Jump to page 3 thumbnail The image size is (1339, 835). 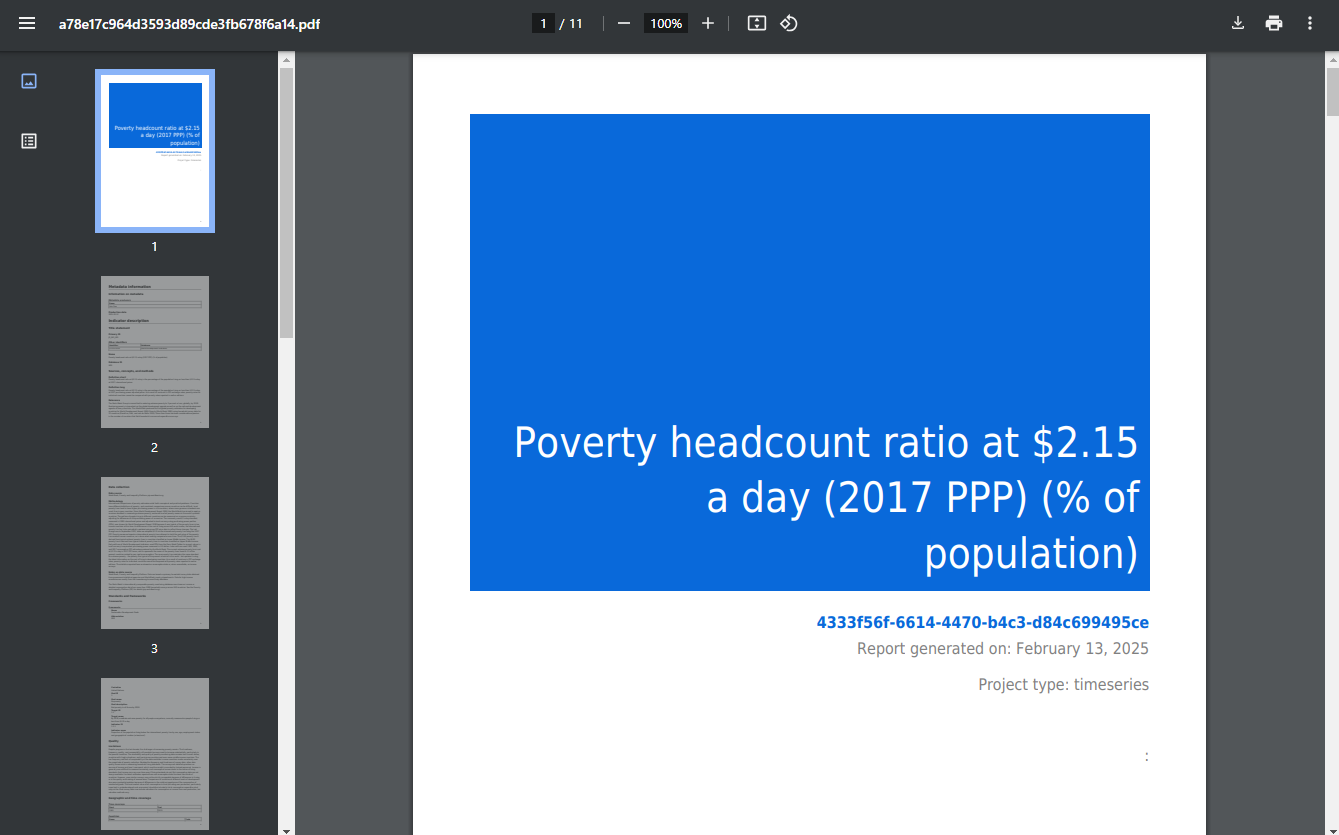(x=155, y=553)
